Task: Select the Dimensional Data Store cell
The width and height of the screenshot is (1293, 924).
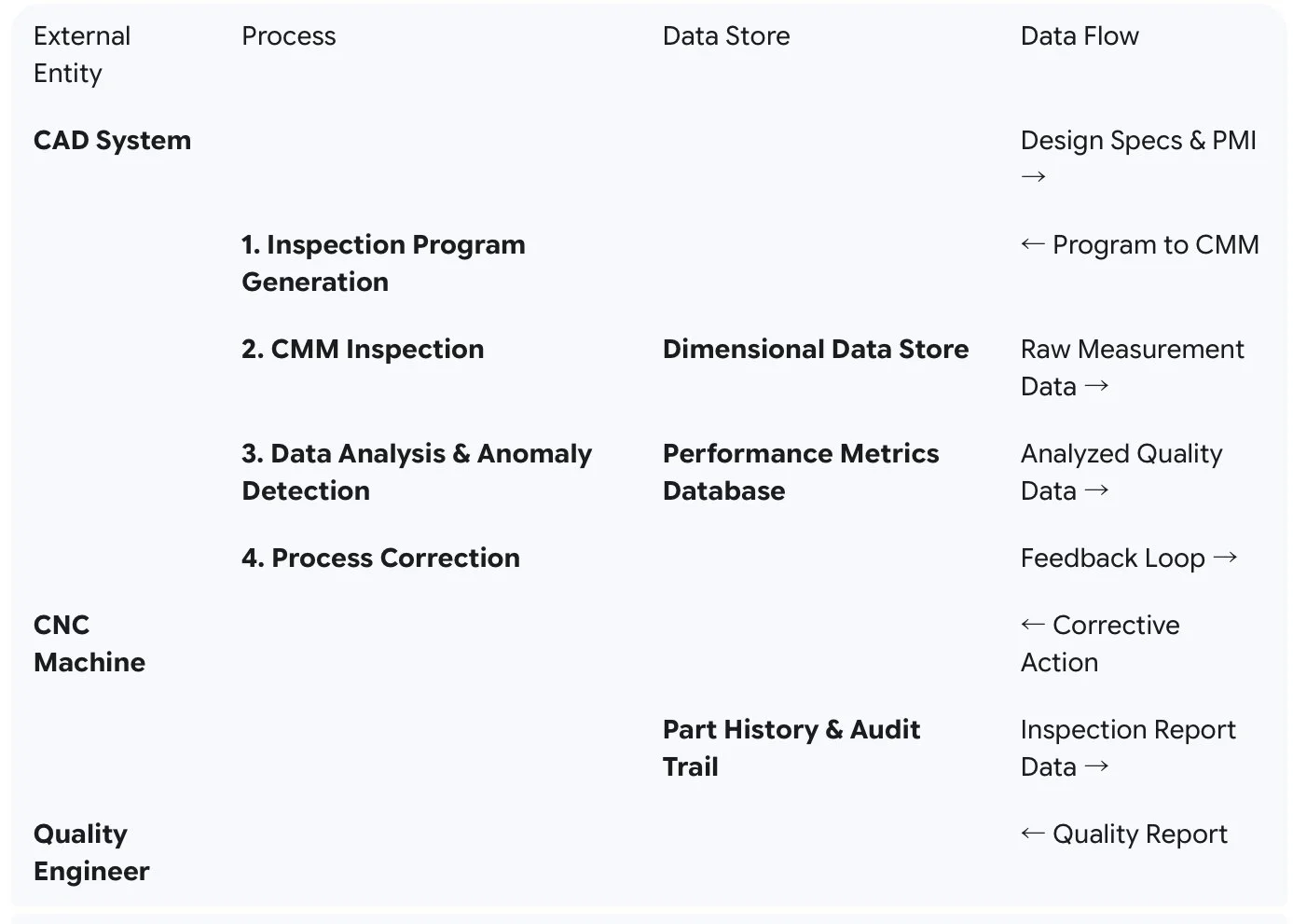Action: [x=815, y=350]
